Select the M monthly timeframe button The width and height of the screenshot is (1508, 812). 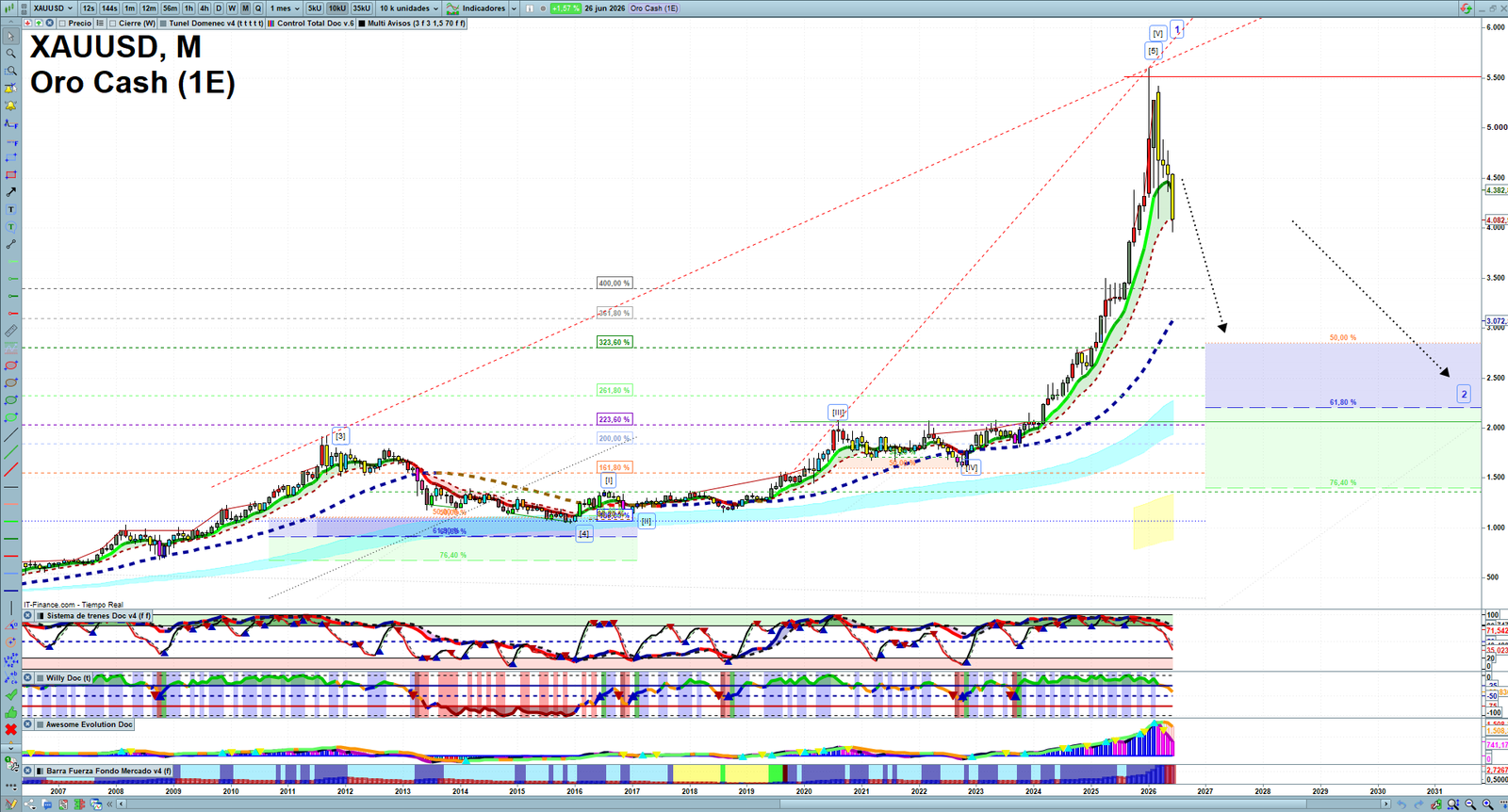tap(245, 8)
